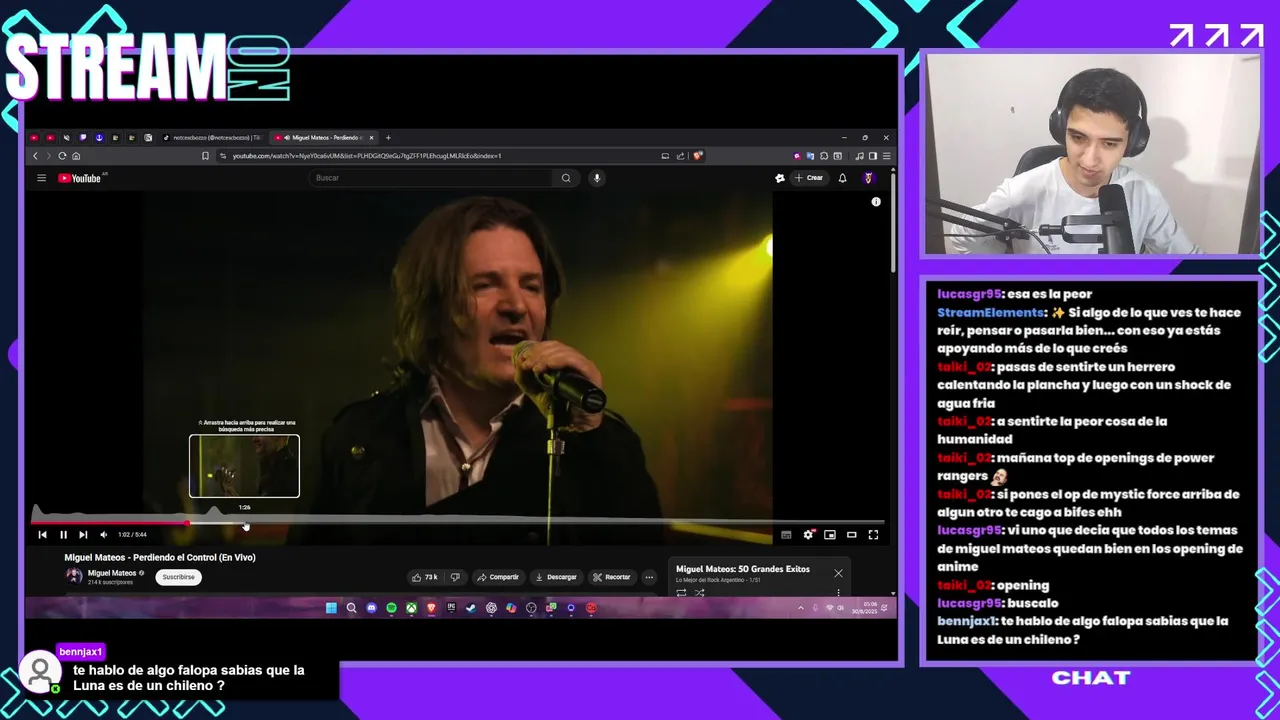Toggle subtitles in the player
Image resolution: width=1280 pixels, height=720 pixels.
pos(786,535)
